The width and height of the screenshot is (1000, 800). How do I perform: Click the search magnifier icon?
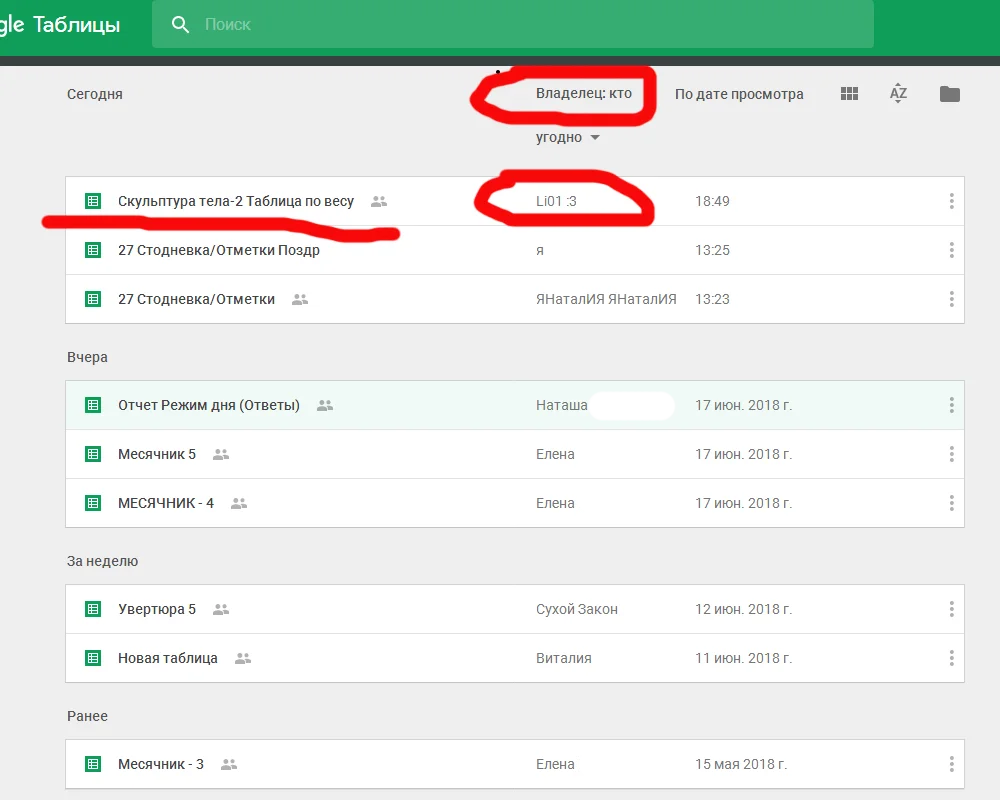pyautogui.click(x=180, y=25)
